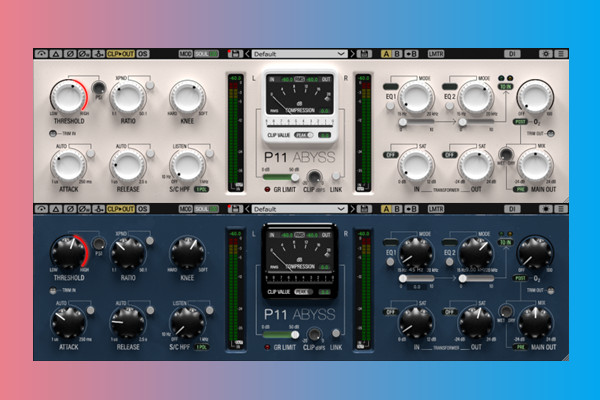Toggle the XPND button beside the light plugin Ratio knob
Image resolution: width=600 pixels, height=400 pixels.
[150, 85]
